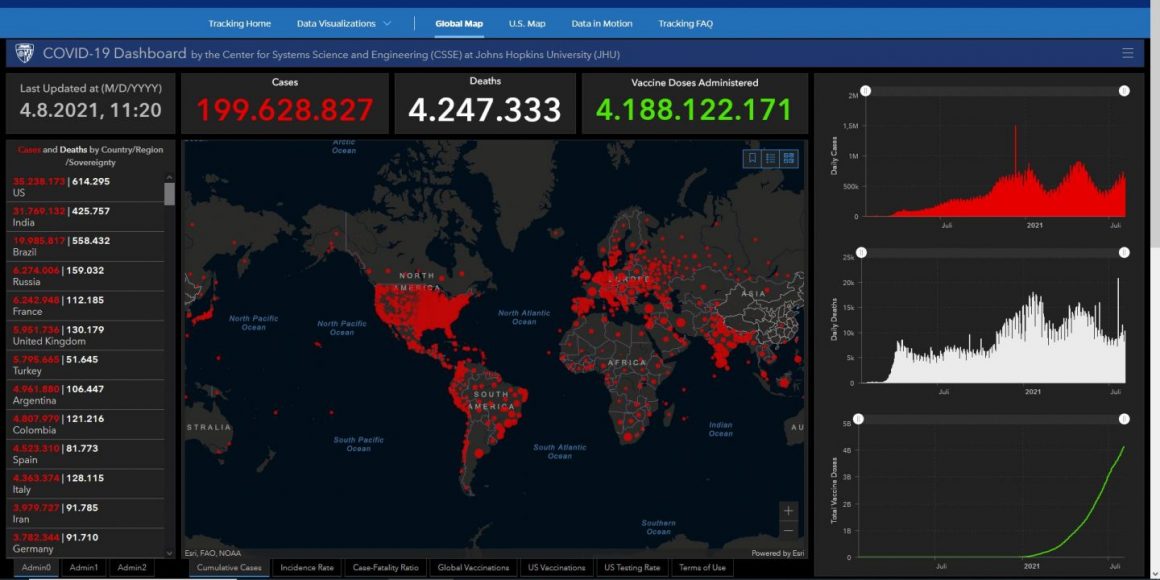This screenshot has height=580, width=1160.
Task: Expand the Data Visualizations dropdown
Action: [344, 24]
